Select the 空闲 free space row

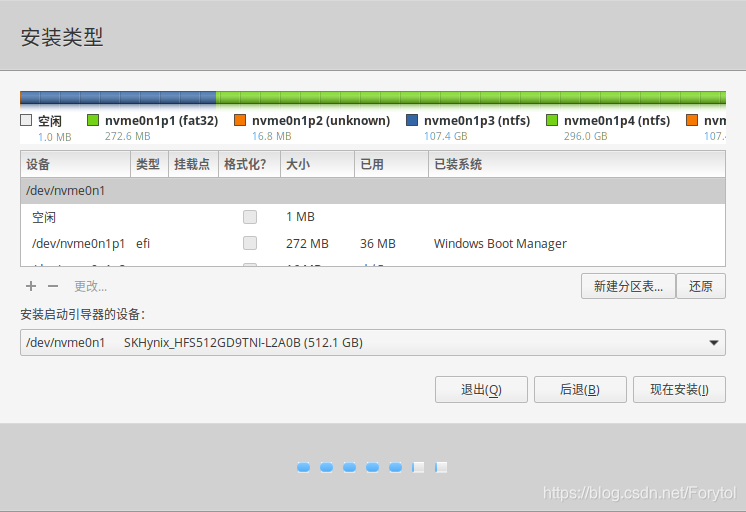(373, 217)
